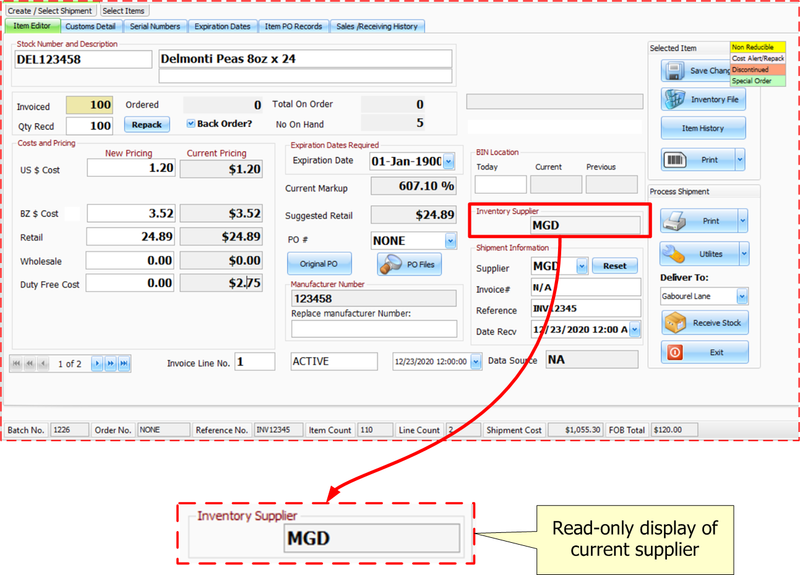
Task: Go to the next record arrow
Action: click(x=97, y=363)
